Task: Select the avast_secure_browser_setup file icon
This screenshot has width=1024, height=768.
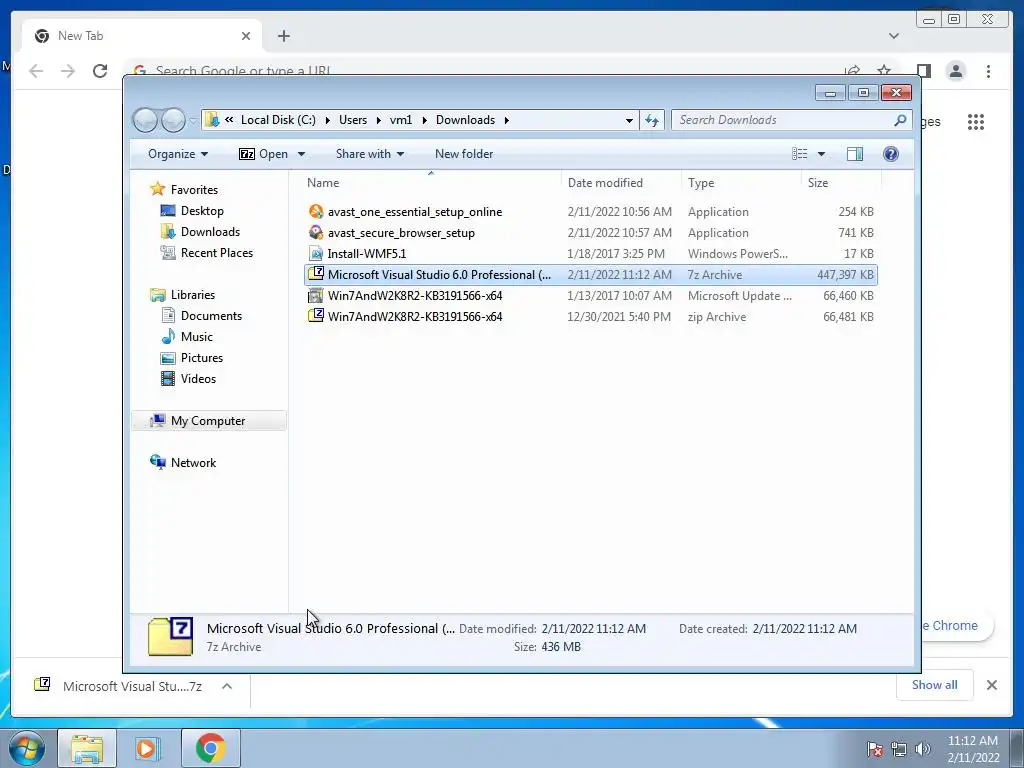Action: coord(316,232)
